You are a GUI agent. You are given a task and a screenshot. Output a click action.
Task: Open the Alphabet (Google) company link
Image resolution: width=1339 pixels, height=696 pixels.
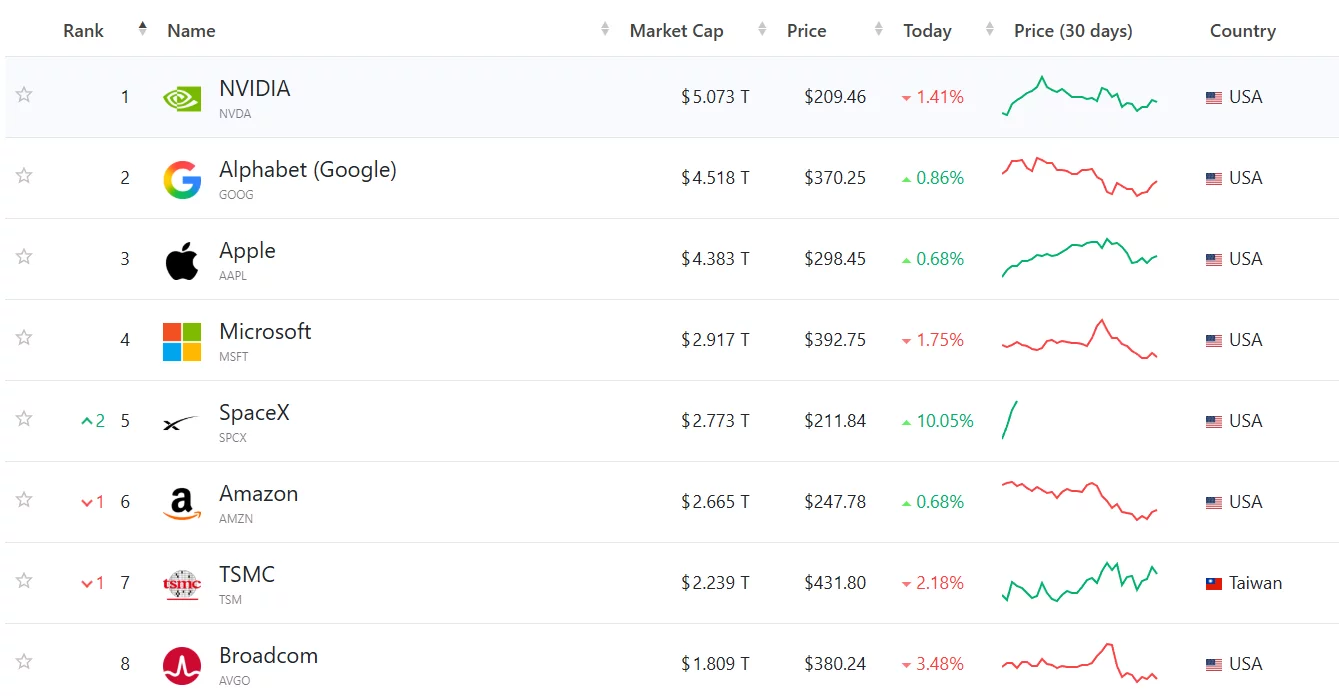tap(308, 170)
